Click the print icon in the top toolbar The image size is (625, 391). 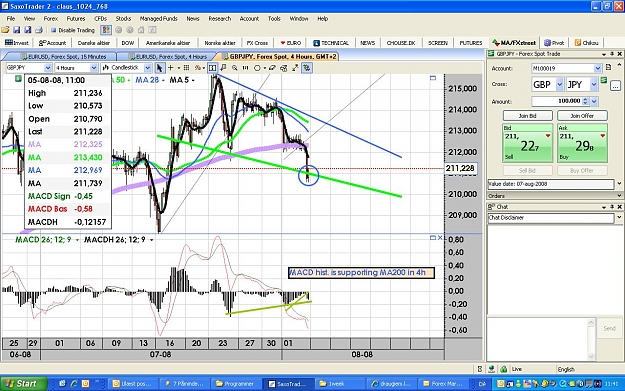39,30
